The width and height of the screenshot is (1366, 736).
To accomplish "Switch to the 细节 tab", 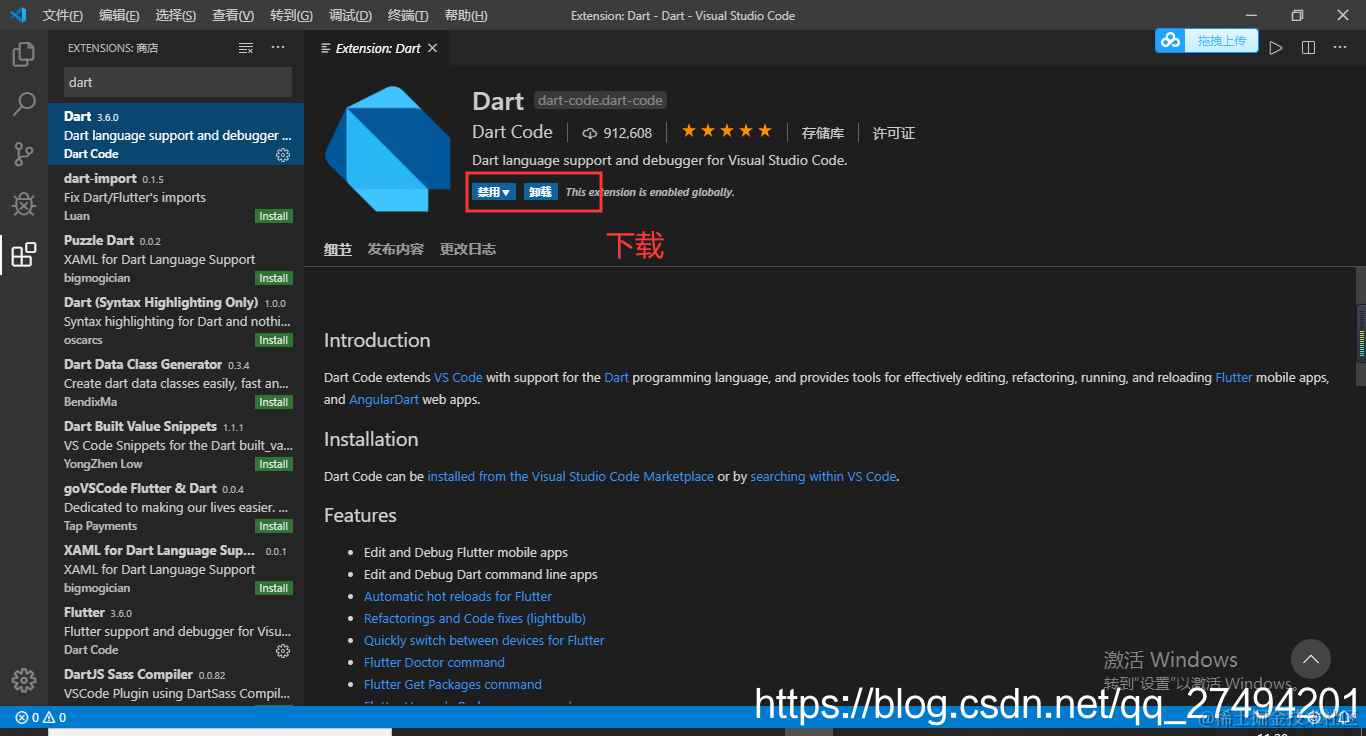I will (x=338, y=250).
